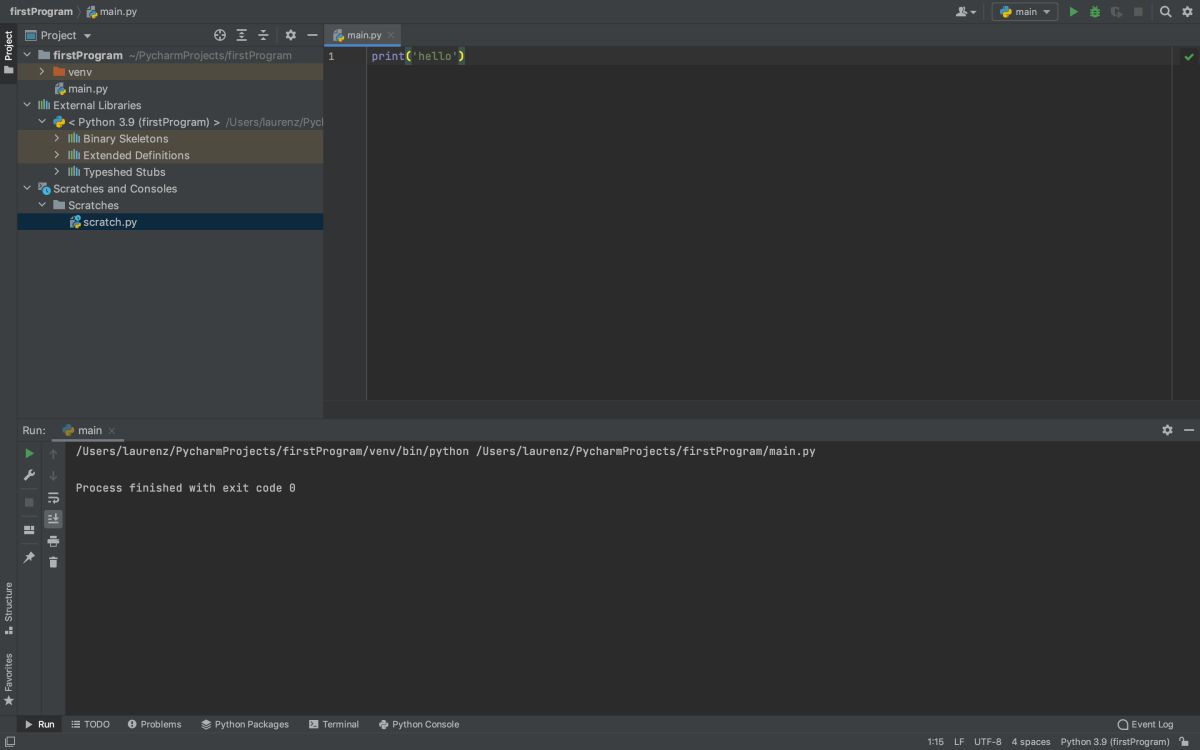The height and width of the screenshot is (750, 1200).
Task: Toggle the Project side tab
Action: click(x=8, y=53)
